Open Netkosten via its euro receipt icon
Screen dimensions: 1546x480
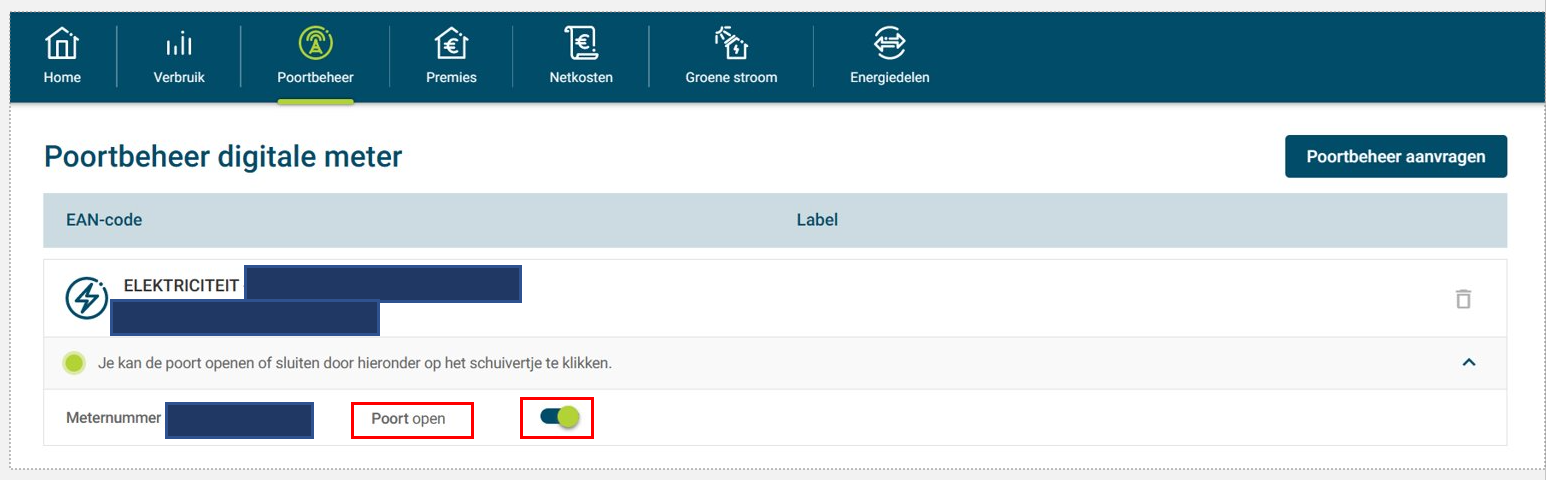pyautogui.click(x=580, y=44)
